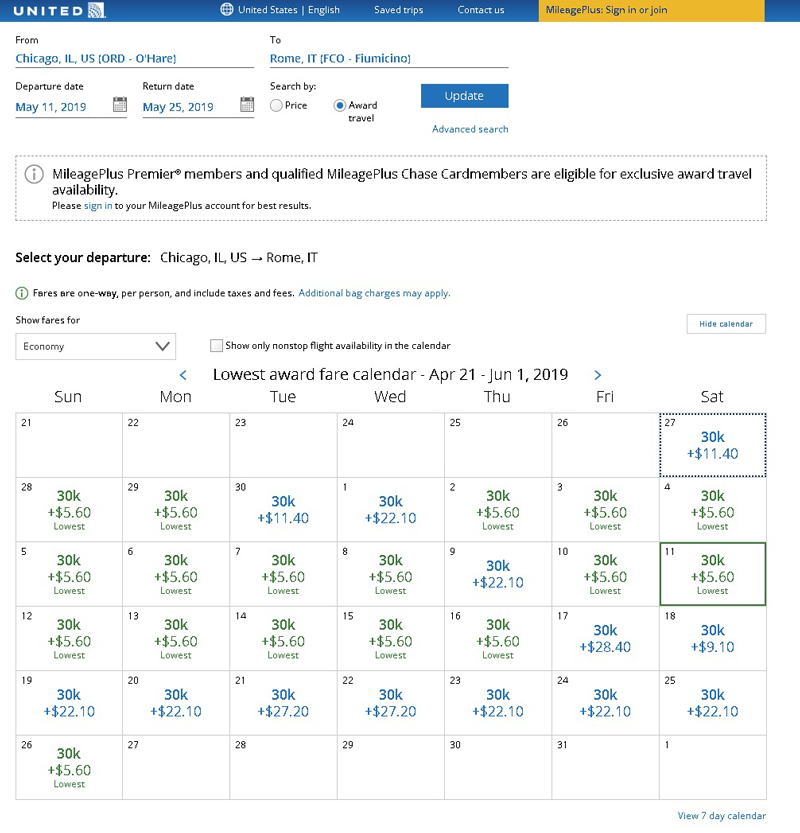Screen dimensions: 800x833
Task: Open the Saved trips menu
Action: 398,10
